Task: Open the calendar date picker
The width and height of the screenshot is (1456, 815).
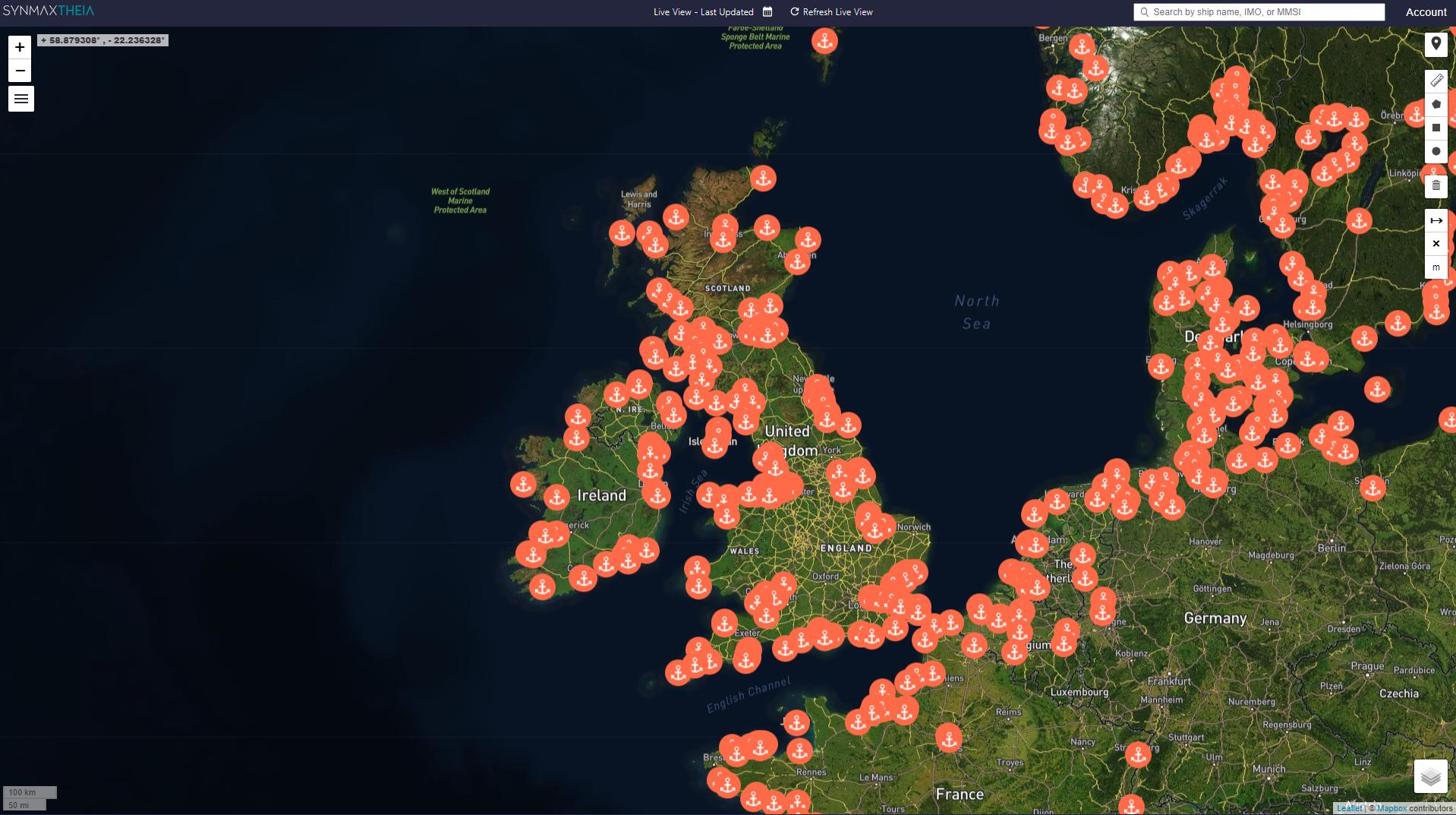Action: tap(767, 11)
